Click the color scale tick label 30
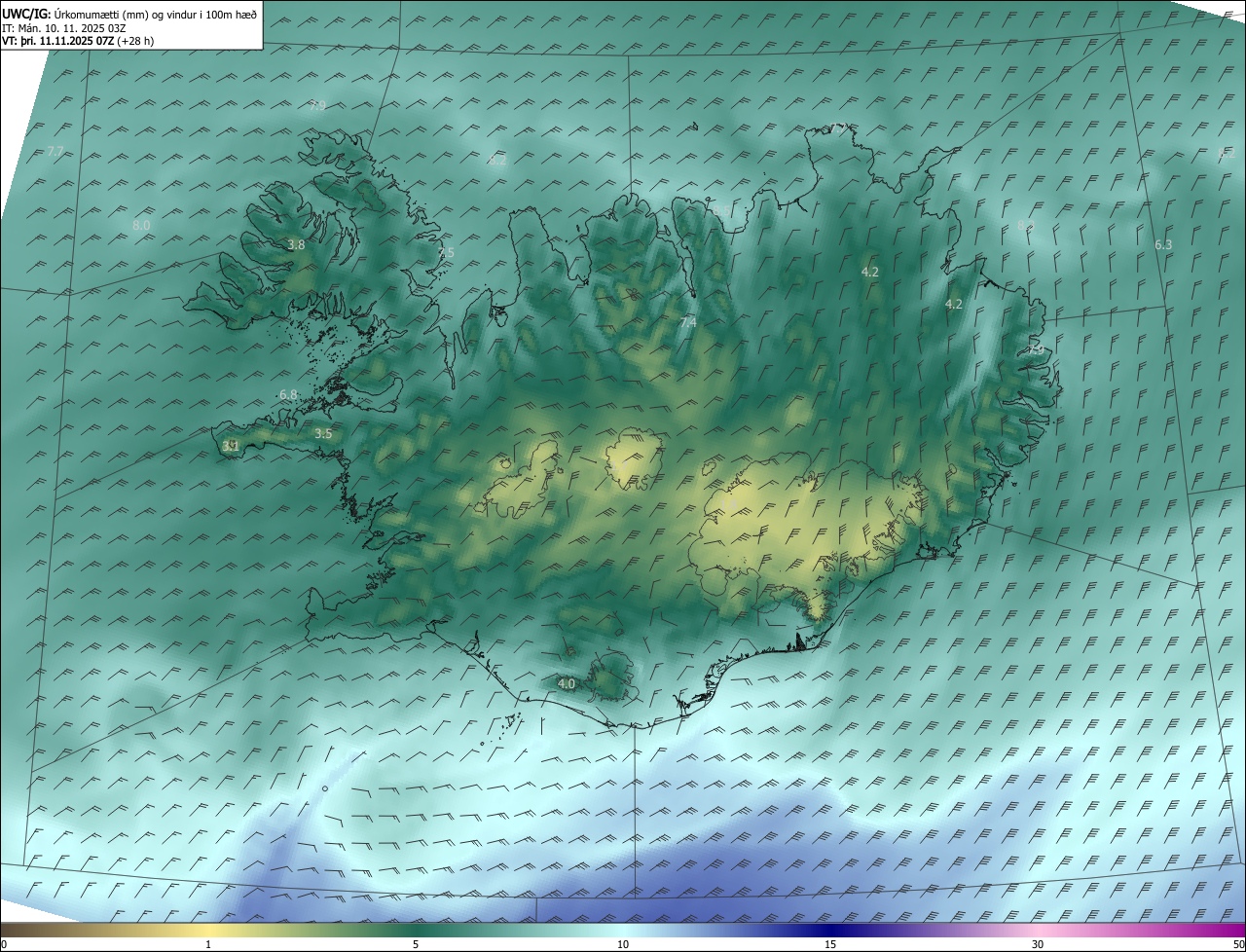 1038,945
